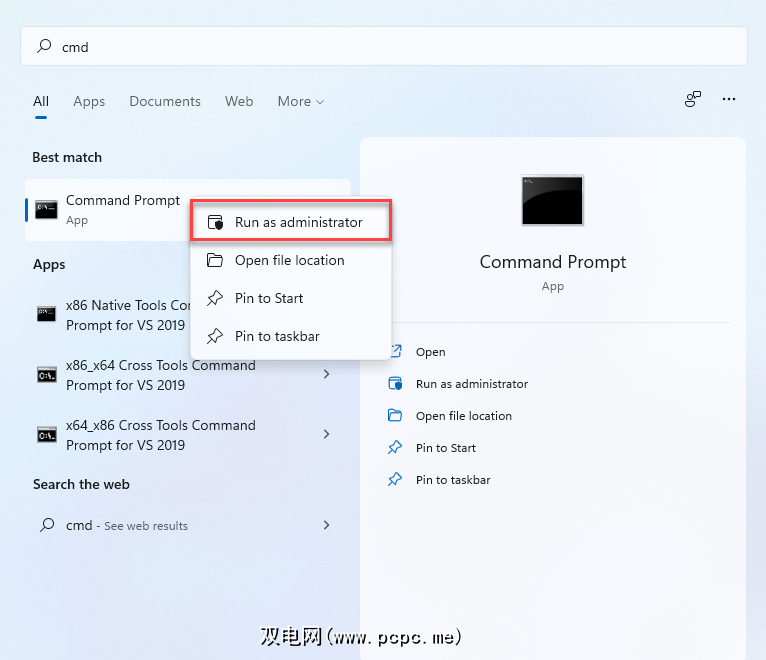Expand x64_x86 Cross Tools prompt chevron
The height and width of the screenshot is (660, 766).
coord(326,434)
